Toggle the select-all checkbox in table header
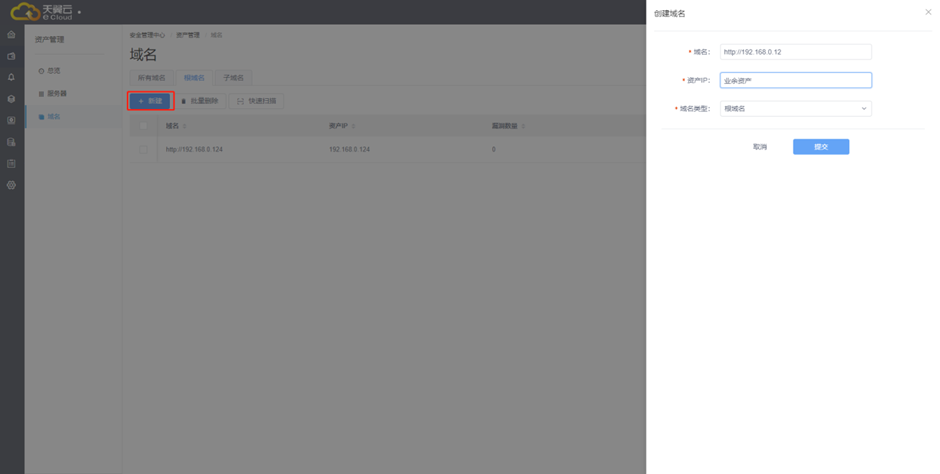This screenshot has width=940, height=474. click(x=143, y=126)
